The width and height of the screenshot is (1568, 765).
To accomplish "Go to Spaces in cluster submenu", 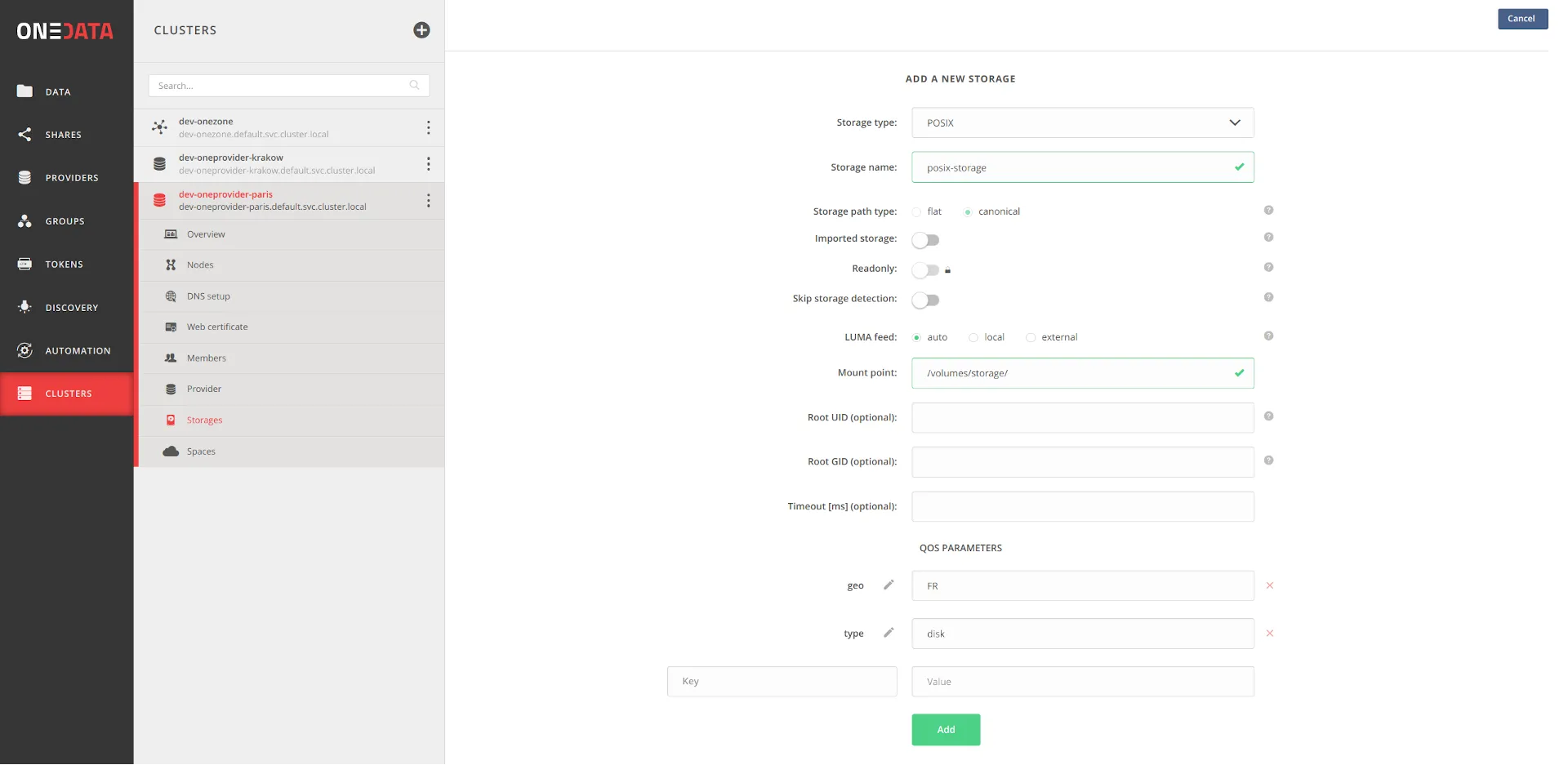I will click(x=201, y=451).
